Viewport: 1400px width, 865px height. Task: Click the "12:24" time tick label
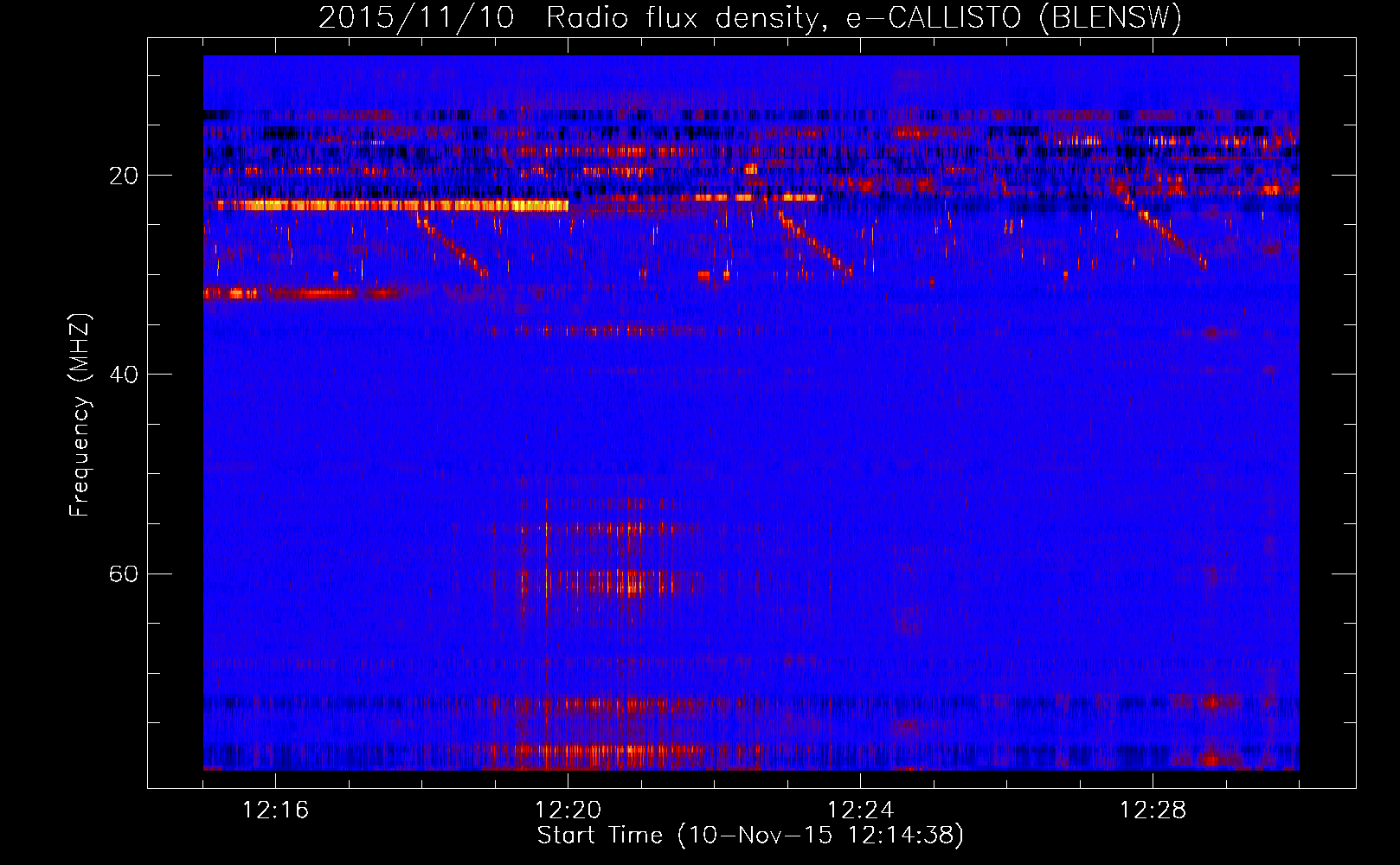click(x=860, y=811)
